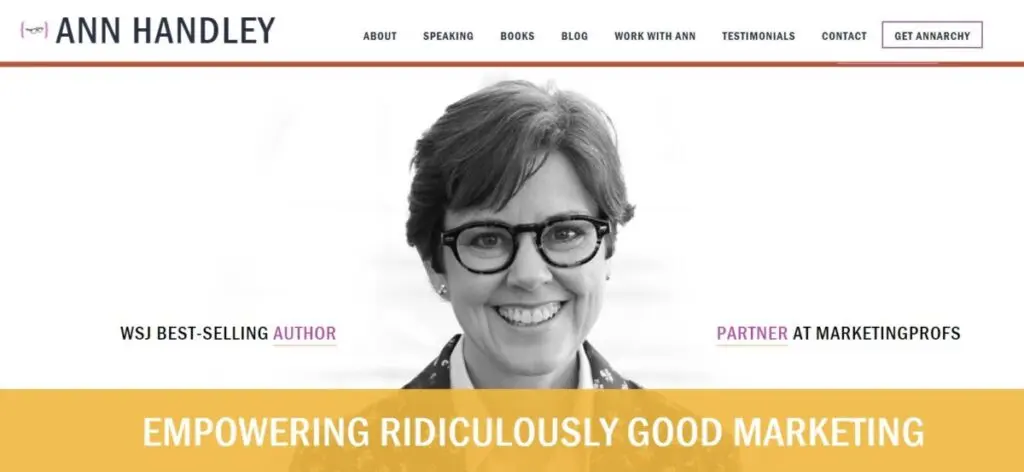
Task: Click the pink glasses logo icon
Action: (34, 30)
